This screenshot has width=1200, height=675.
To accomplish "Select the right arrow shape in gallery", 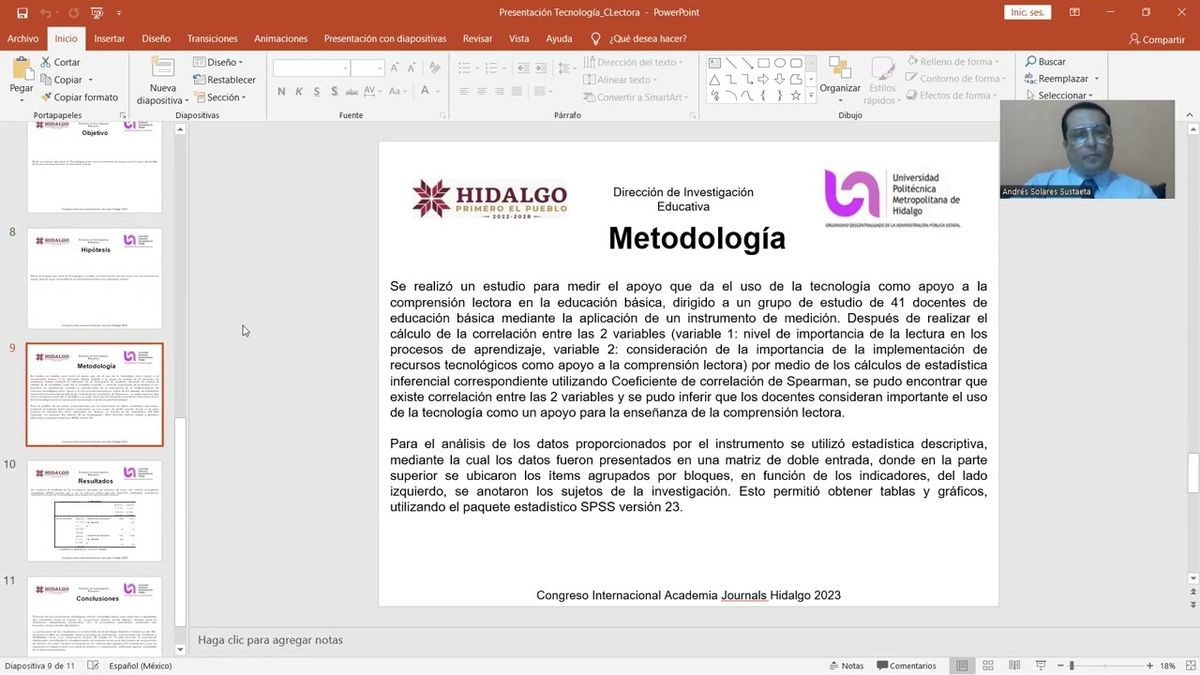I will point(763,79).
